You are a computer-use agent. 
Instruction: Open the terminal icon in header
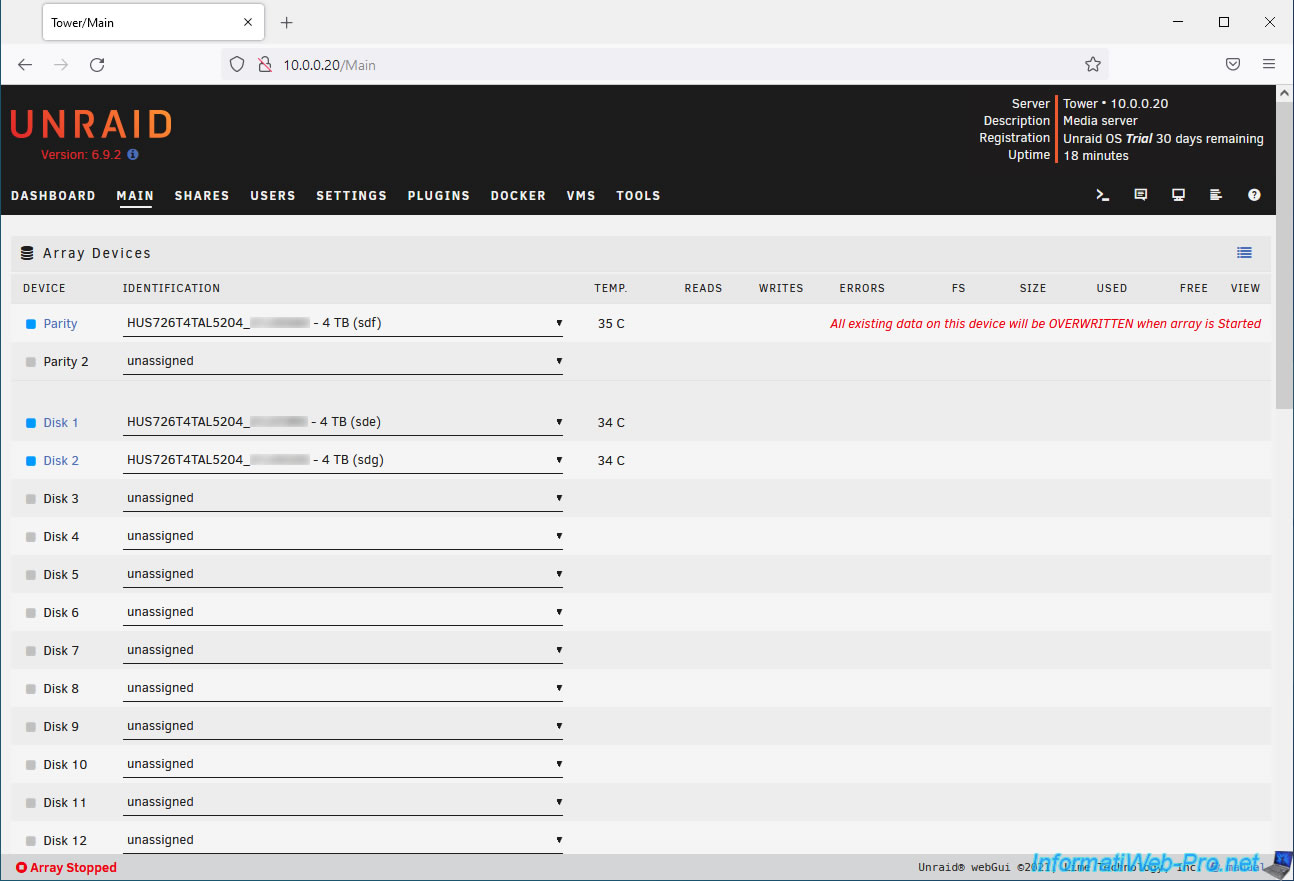point(1103,195)
